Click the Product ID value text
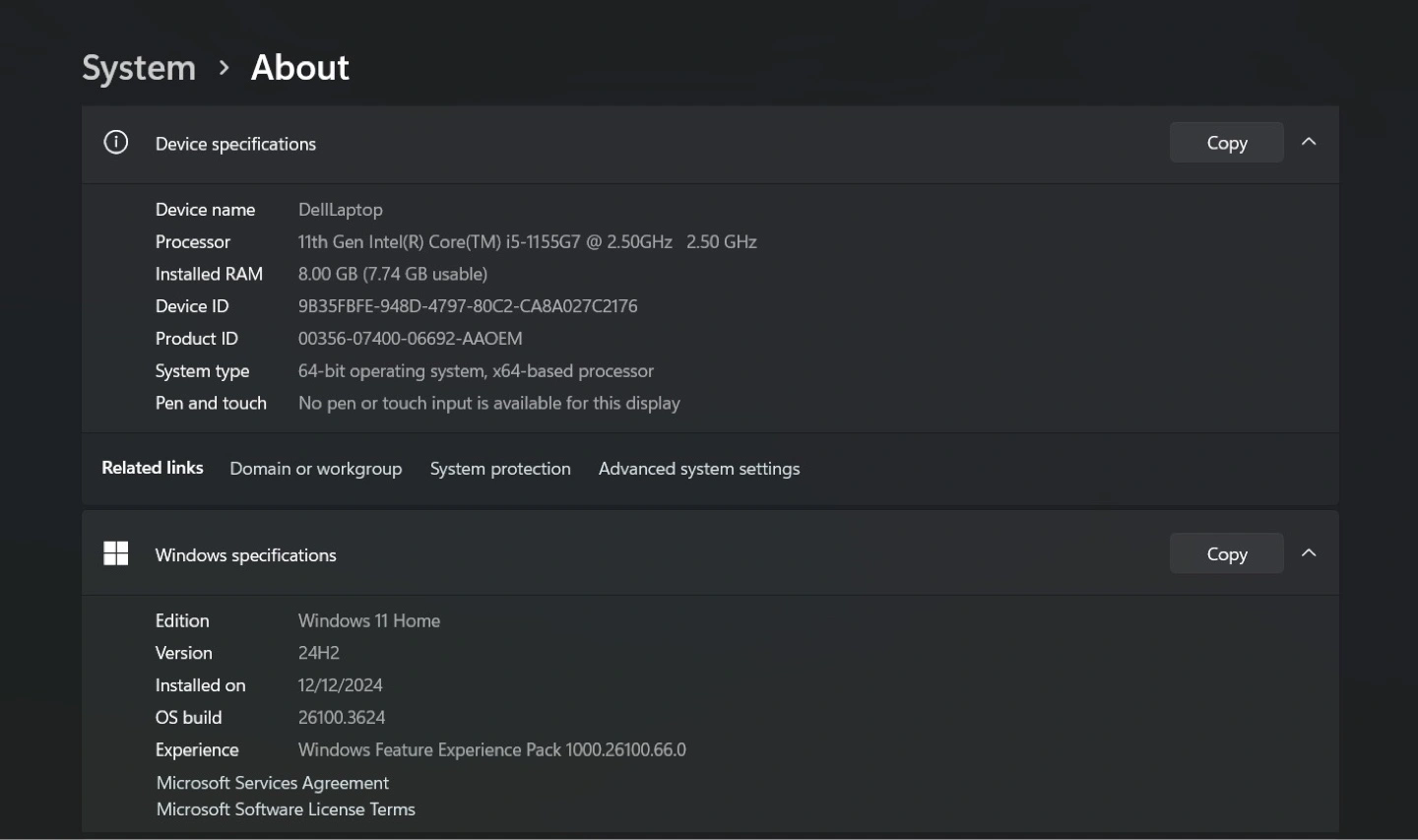1418x840 pixels. click(410, 339)
